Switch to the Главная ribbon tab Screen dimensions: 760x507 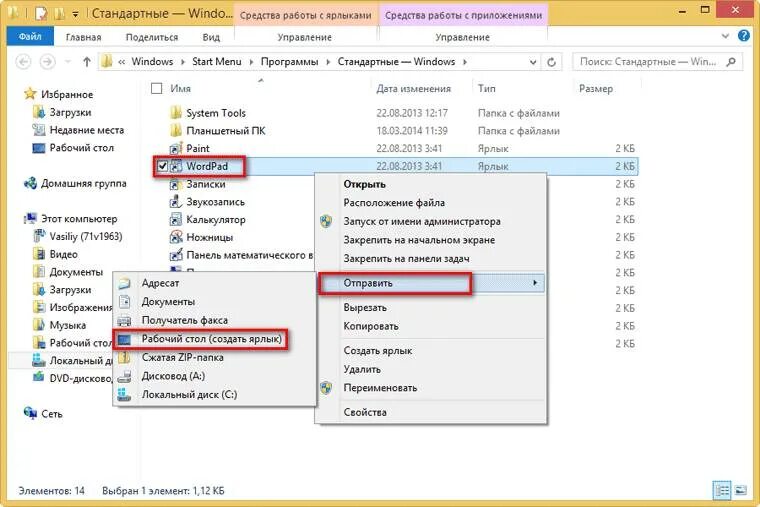(x=83, y=37)
